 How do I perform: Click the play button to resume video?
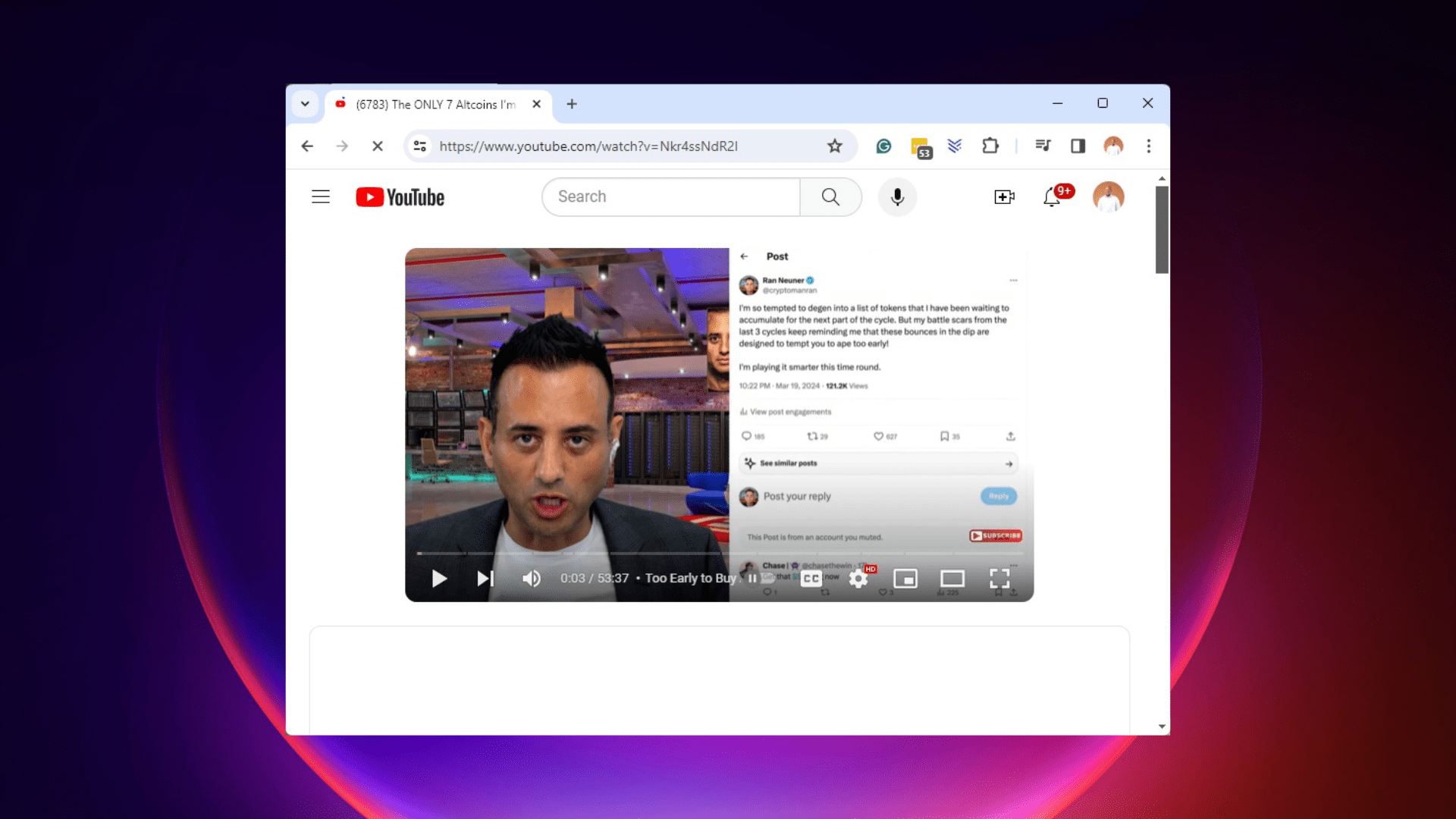438,577
